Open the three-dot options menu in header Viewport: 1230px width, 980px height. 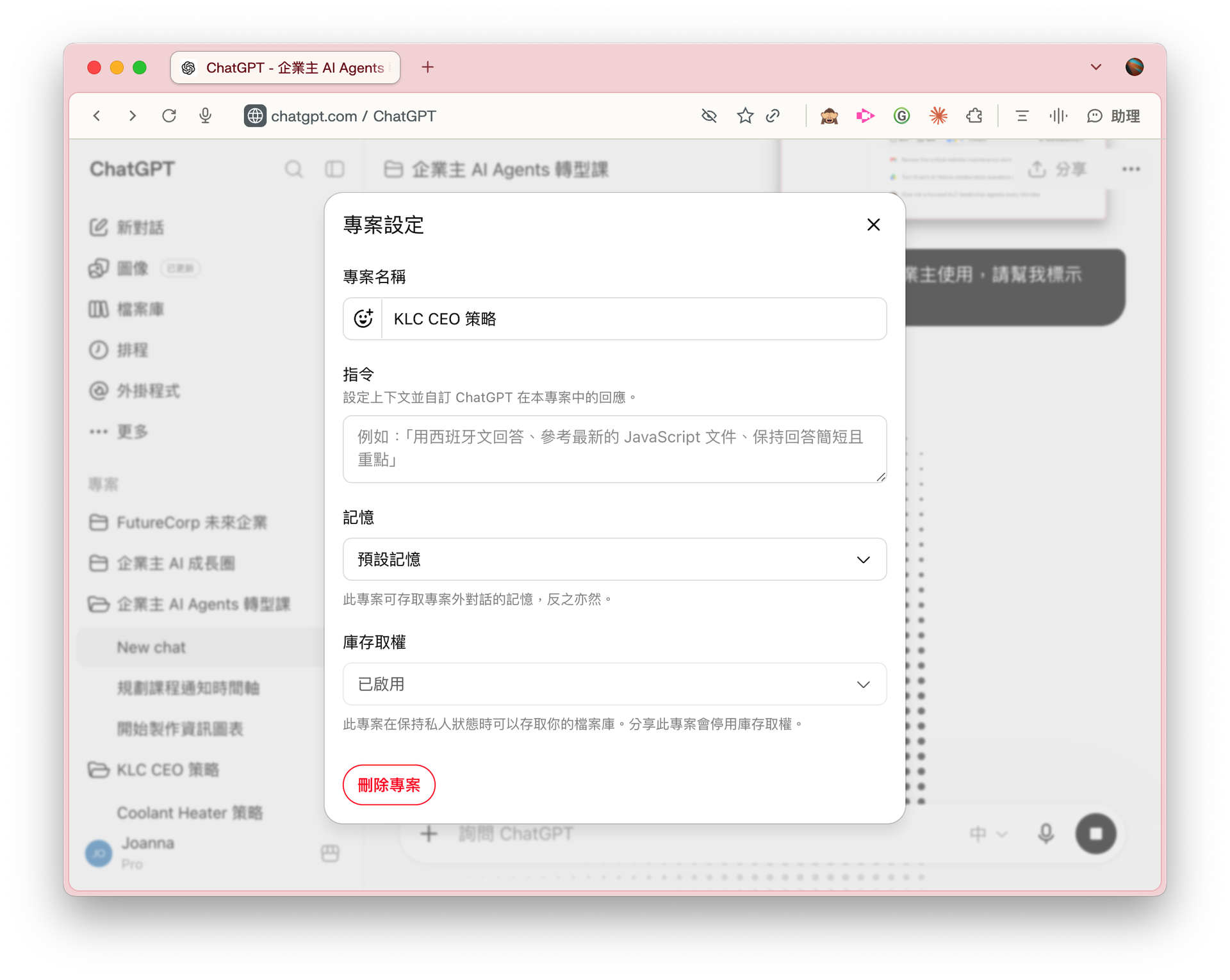click(x=1131, y=169)
